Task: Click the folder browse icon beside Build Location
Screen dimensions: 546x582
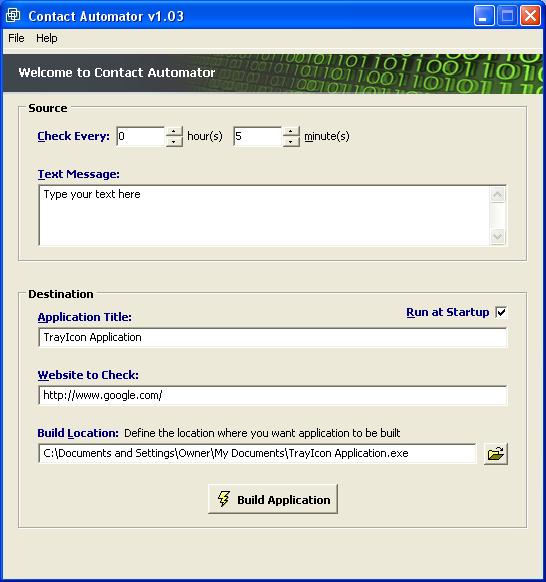Action: point(496,454)
